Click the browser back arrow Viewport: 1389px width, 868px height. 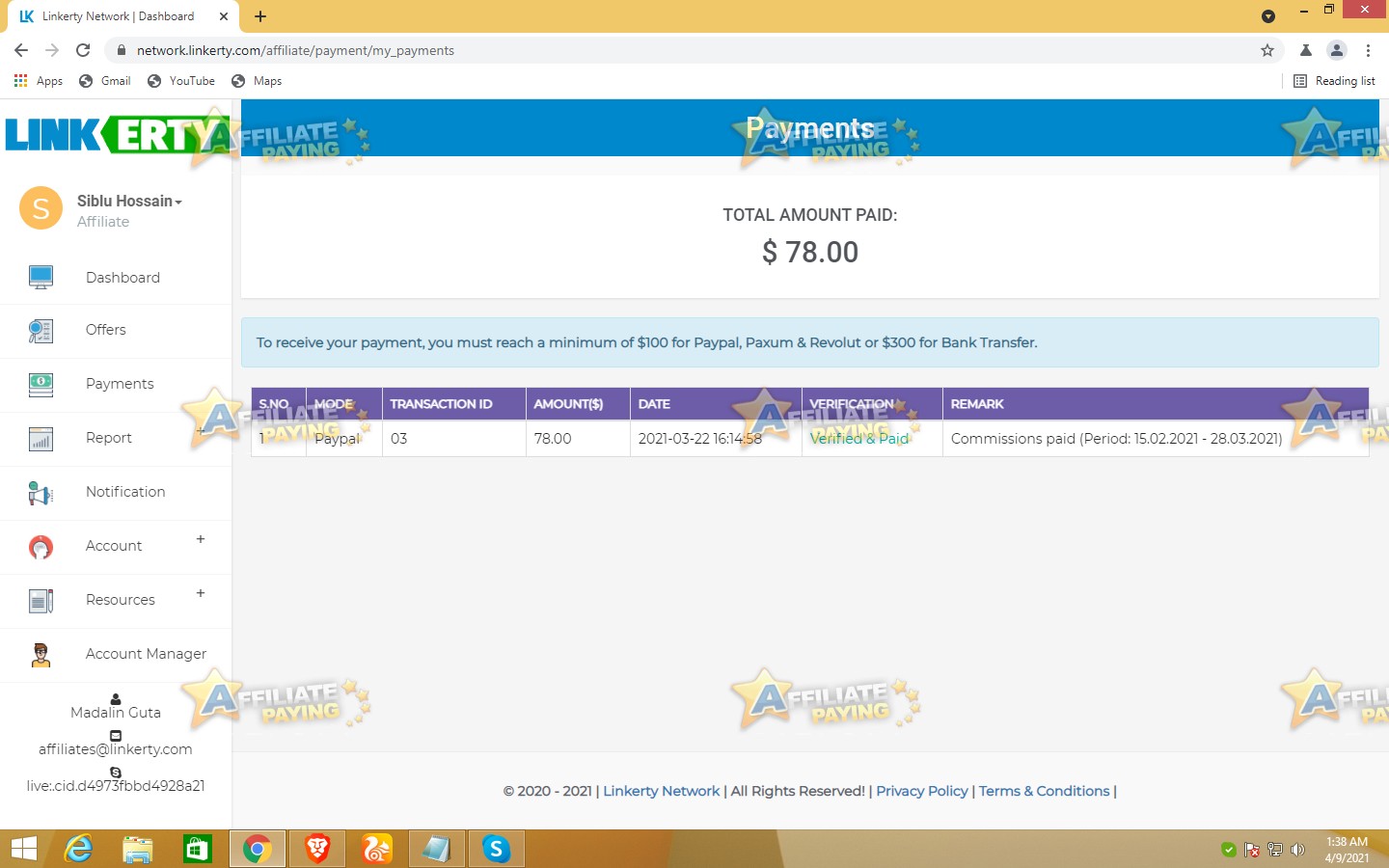(x=21, y=50)
